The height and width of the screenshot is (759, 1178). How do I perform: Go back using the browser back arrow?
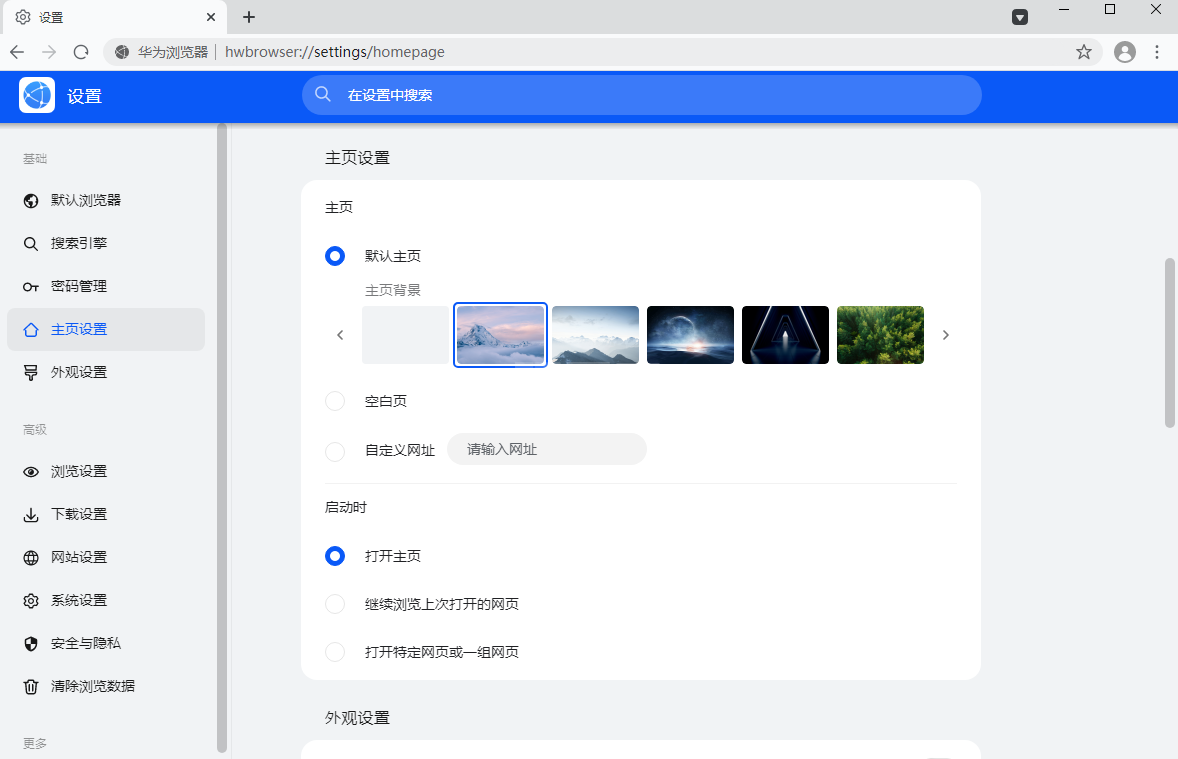point(17,52)
